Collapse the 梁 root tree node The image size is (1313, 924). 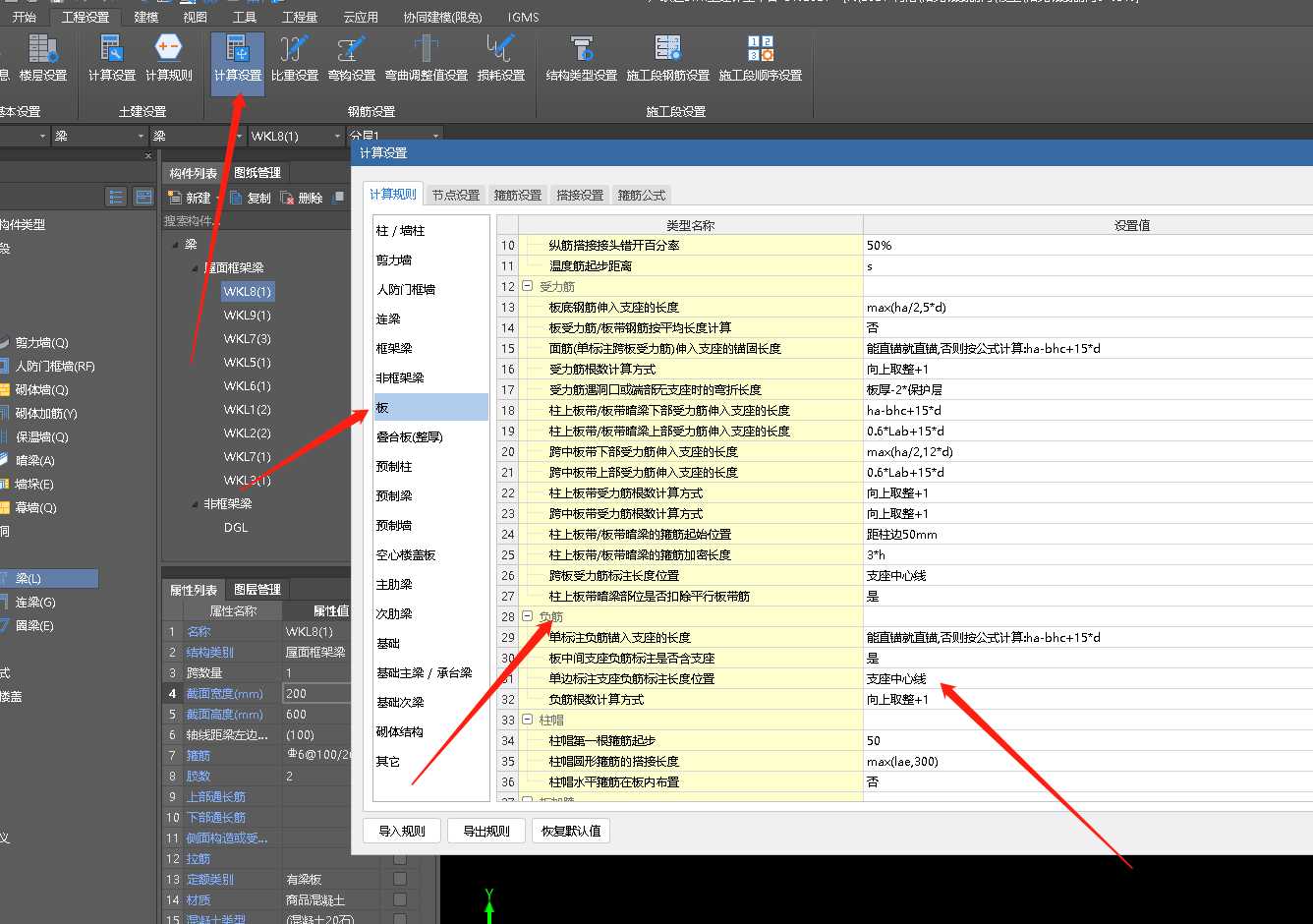[175, 245]
